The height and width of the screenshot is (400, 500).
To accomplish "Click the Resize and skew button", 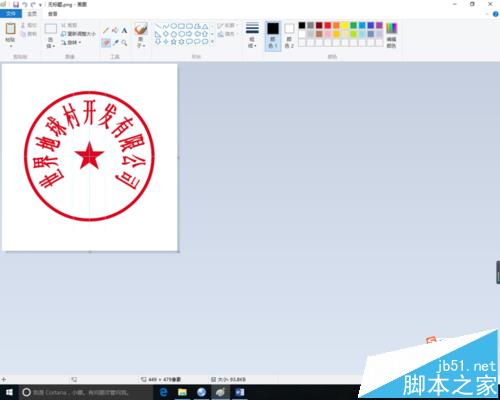I will (x=78, y=34).
